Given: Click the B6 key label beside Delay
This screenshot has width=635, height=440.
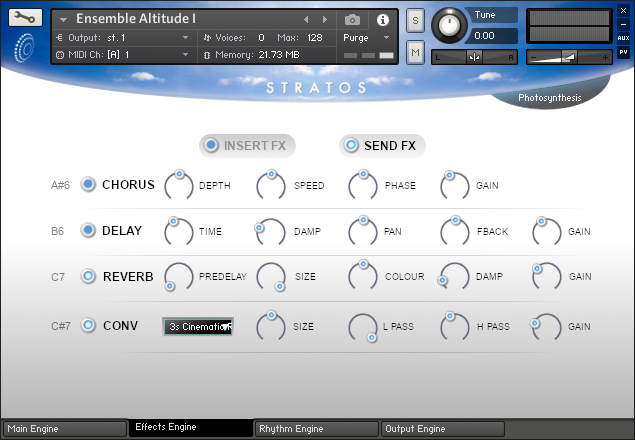Looking at the screenshot, I should tap(58, 231).
